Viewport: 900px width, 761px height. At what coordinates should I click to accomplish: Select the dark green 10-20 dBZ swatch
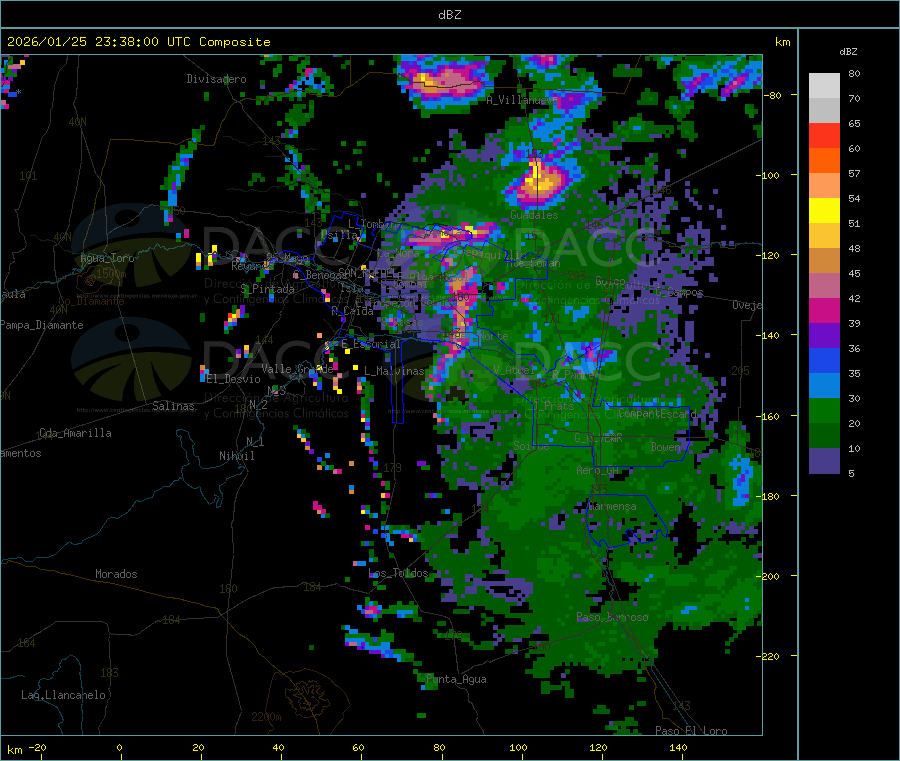click(824, 436)
